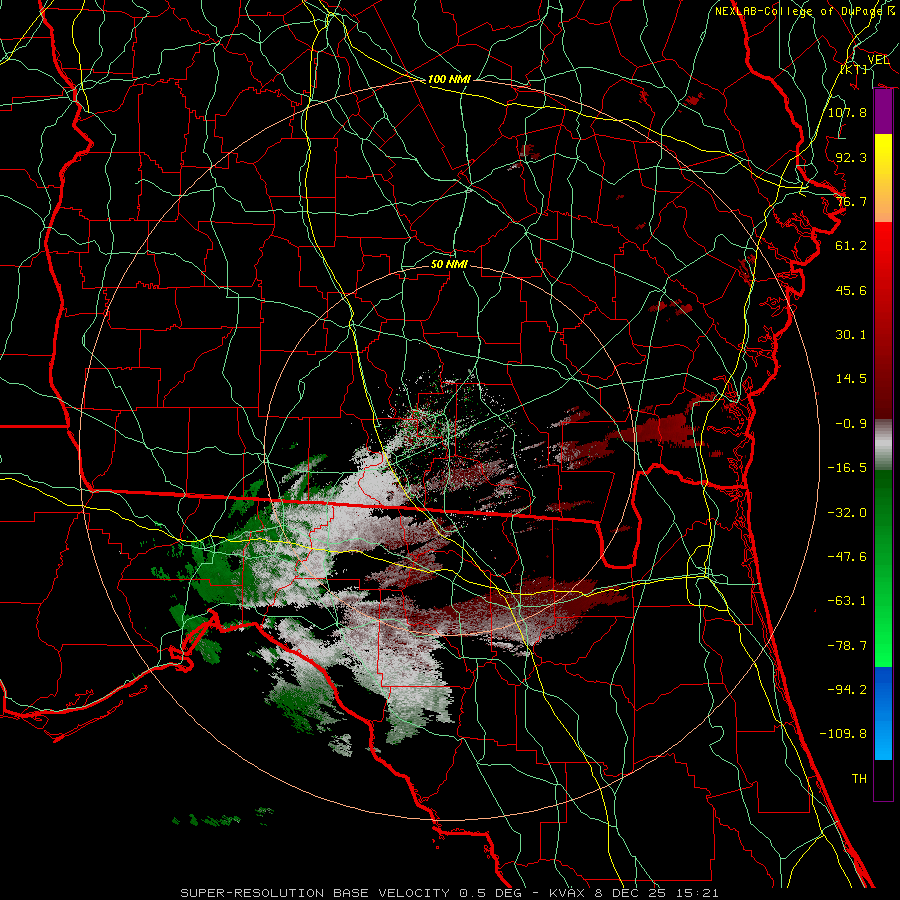Click the -16.5 legend value
Viewport: 900px width, 900px height.
(847, 468)
